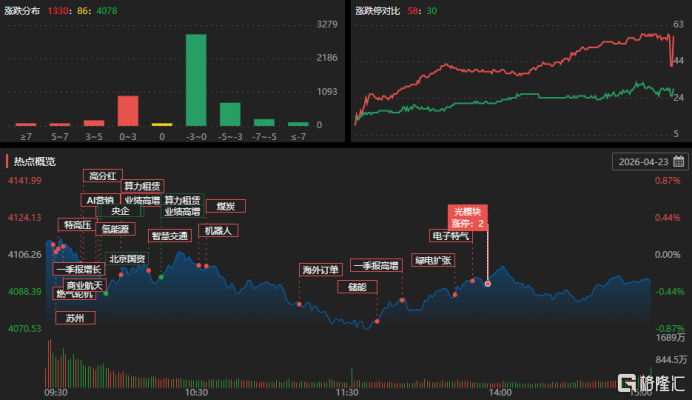
Task: Select the 储能 hotspot label
Action: tap(357, 287)
